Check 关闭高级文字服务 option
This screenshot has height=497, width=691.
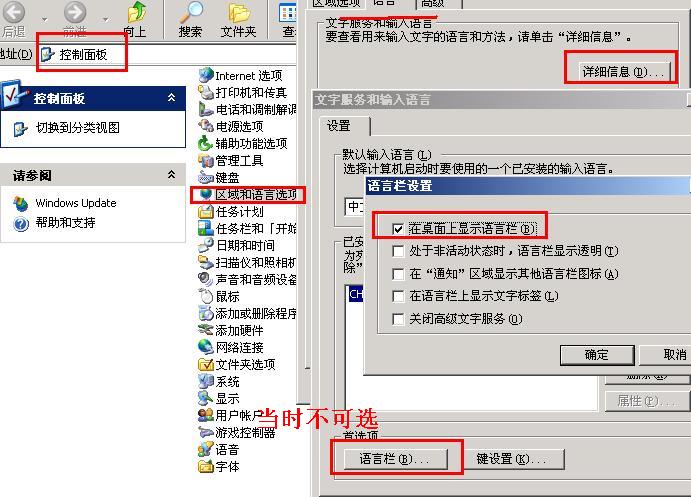tap(398, 319)
